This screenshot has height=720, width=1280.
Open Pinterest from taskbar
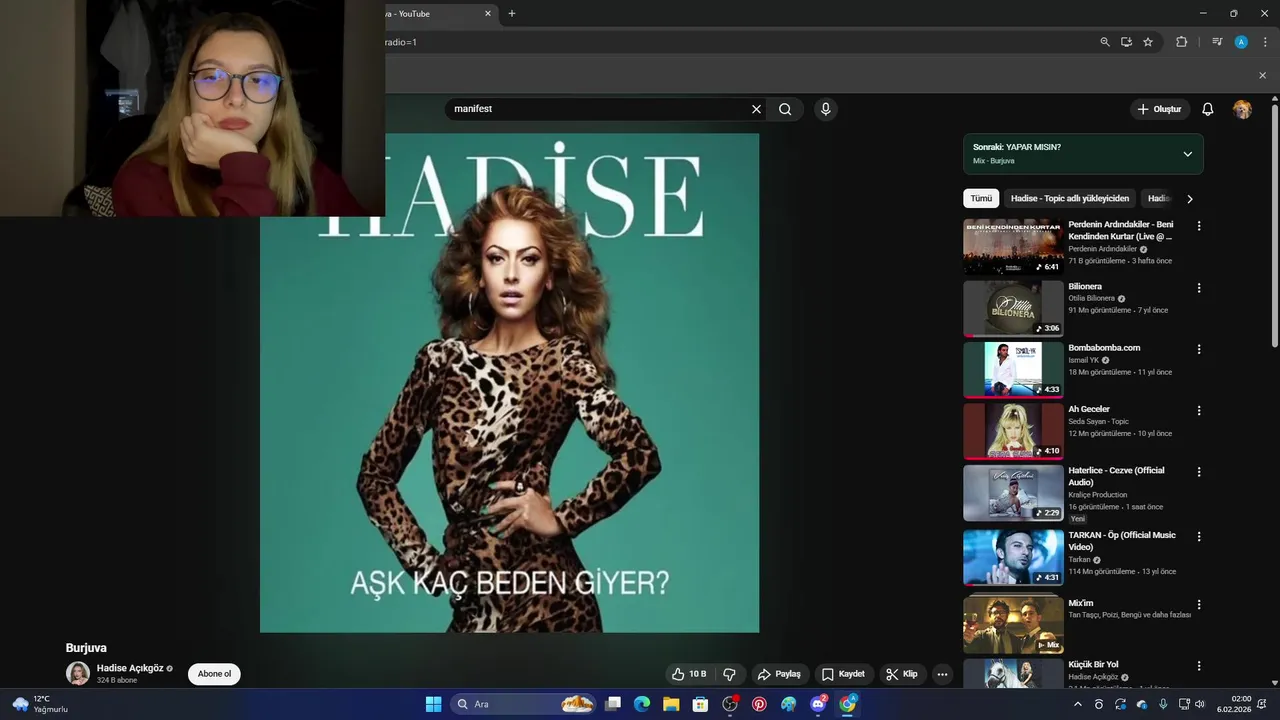point(760,704)
